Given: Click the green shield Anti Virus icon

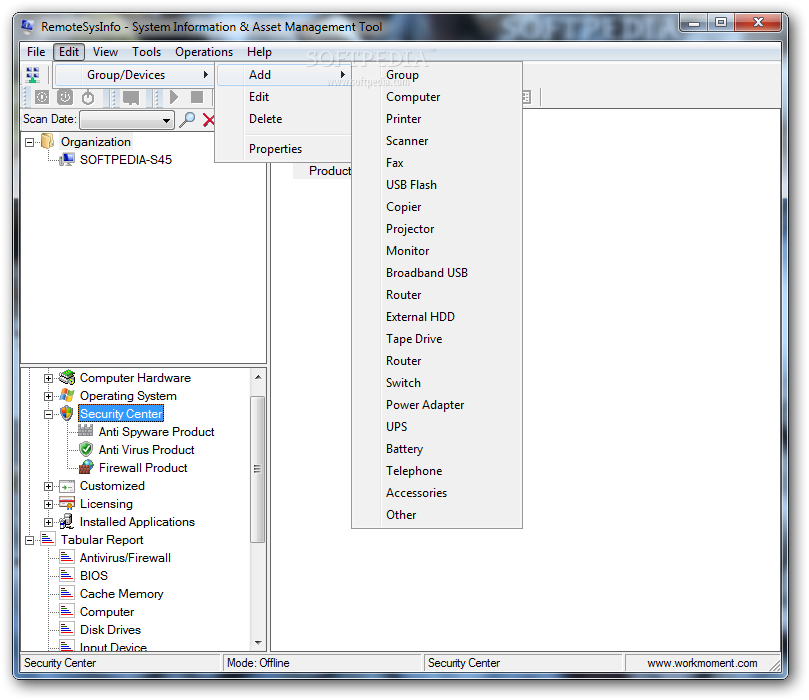Looking at the screenshot, I should [x=86, y=449].
